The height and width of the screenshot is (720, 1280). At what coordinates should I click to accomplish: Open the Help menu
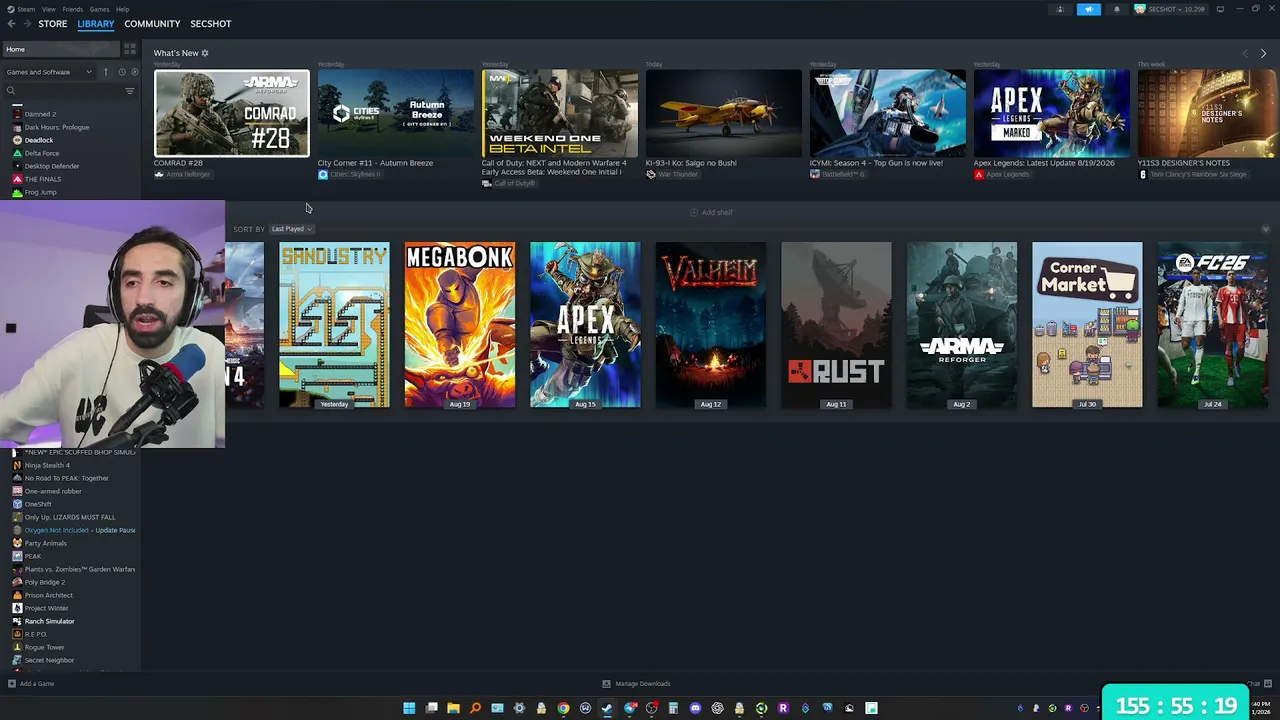point(122,9)
